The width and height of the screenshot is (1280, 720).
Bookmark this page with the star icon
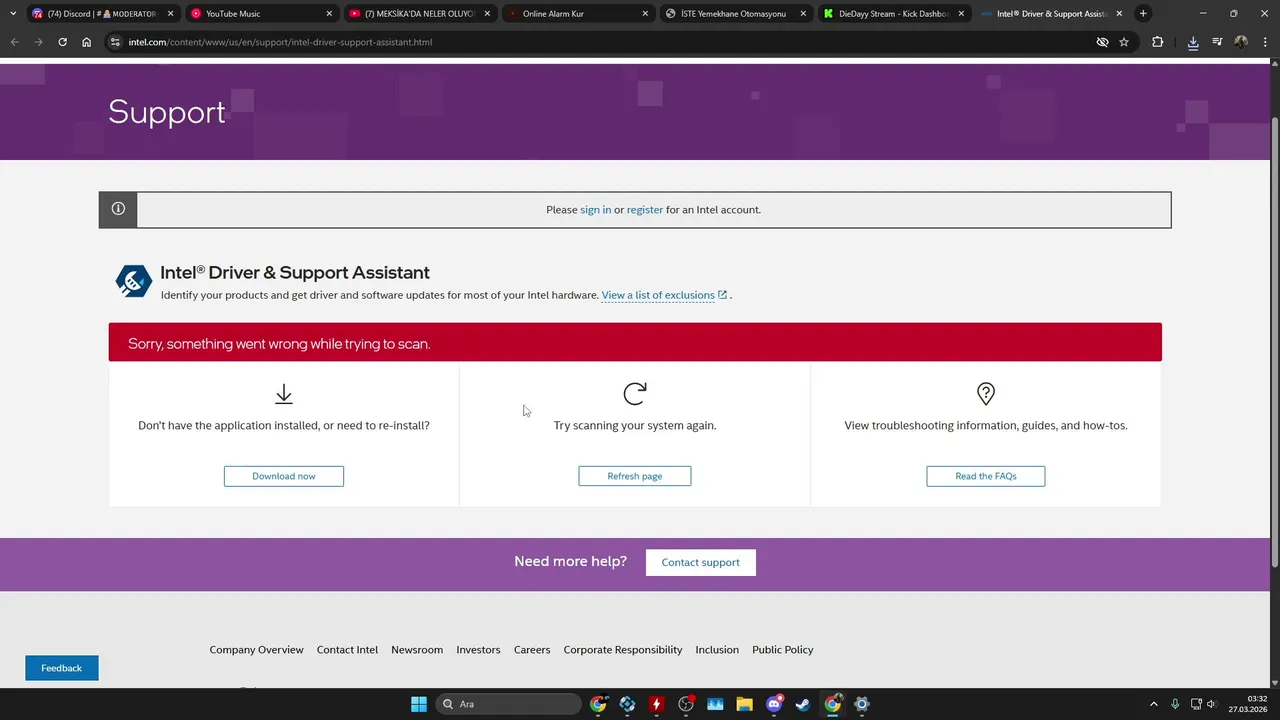click(1124, 42)
